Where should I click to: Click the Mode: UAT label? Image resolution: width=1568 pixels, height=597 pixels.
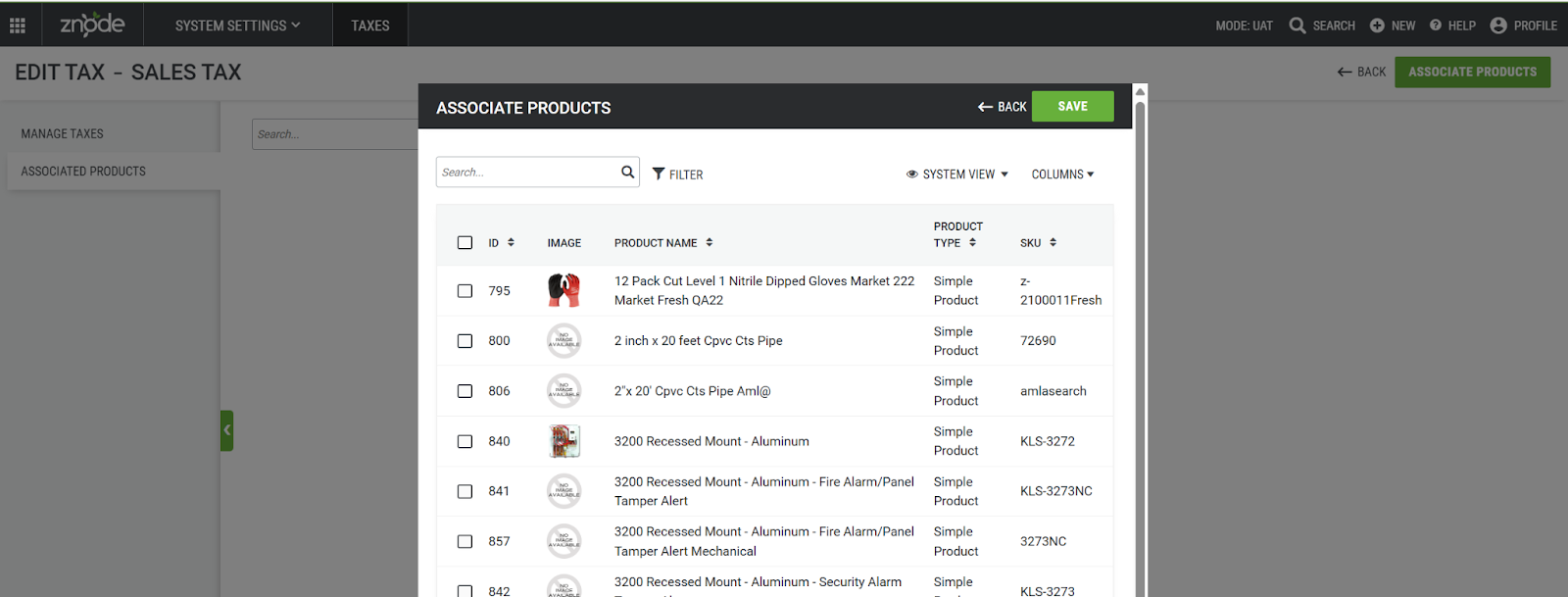pos(1244,25)
